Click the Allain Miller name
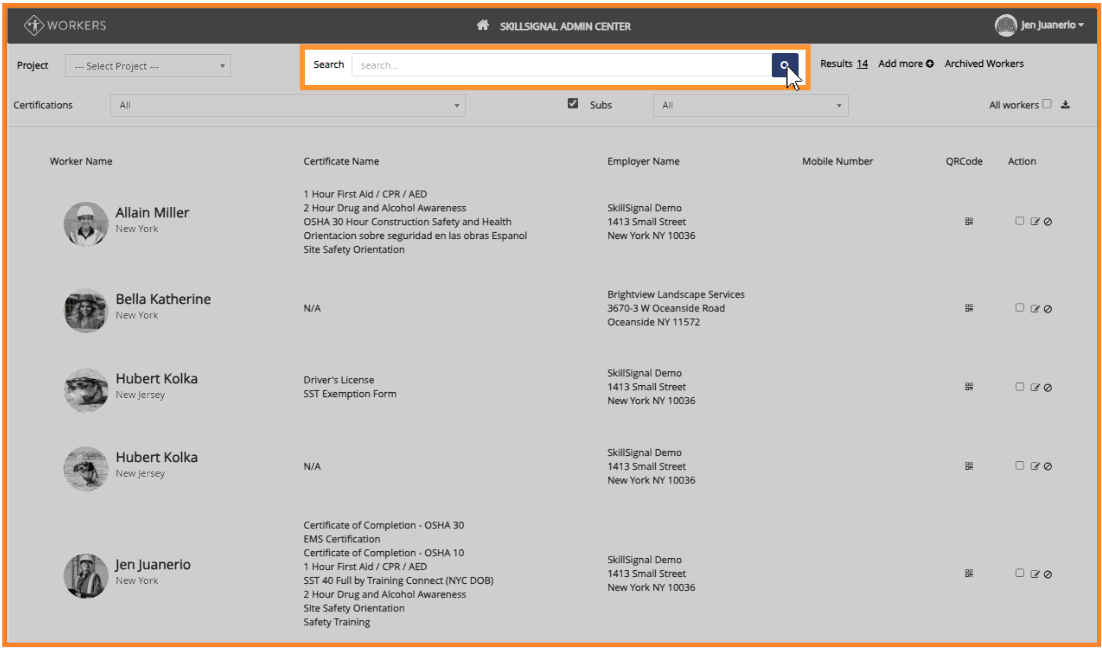Viewport: 1102px width, 648px height. pyautogui.click(x=153, y=213)
